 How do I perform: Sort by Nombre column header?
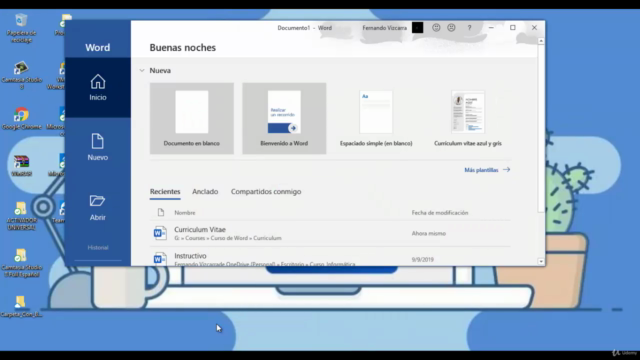(185, 213)
